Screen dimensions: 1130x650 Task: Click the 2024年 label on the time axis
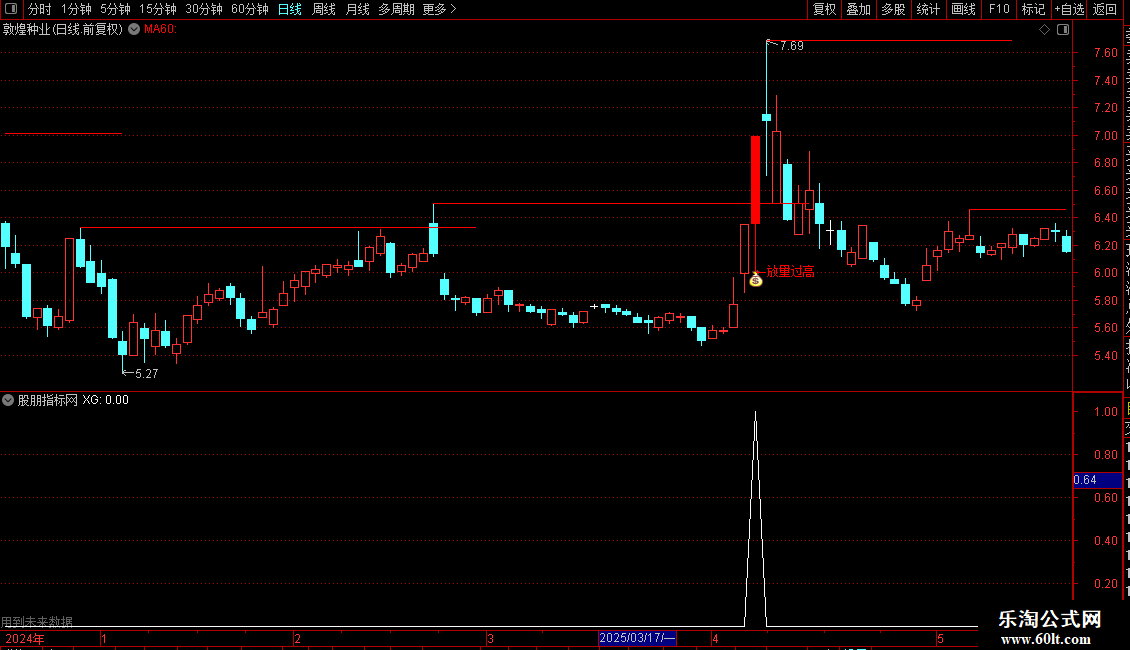tap(25, 639)
